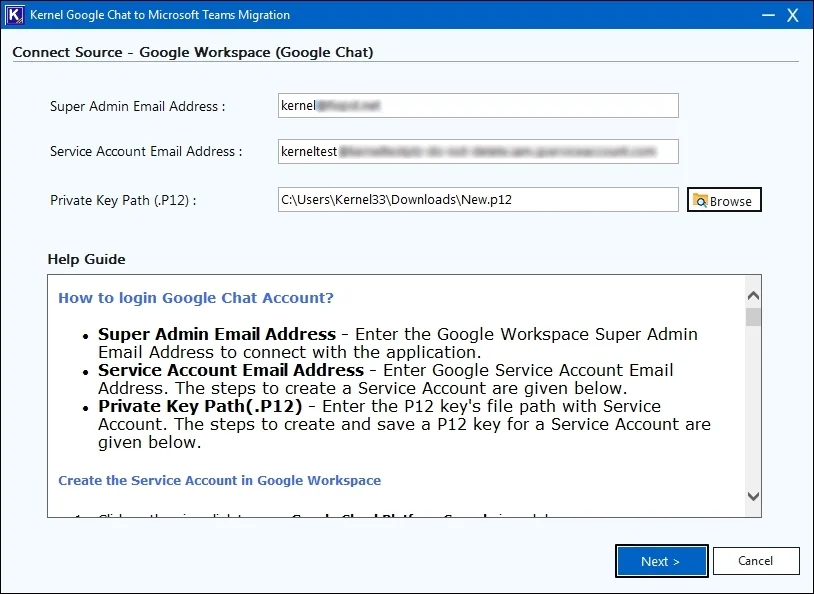
Task: Click 'Create the Service Account in Google Workspace'
Action: 220,480
